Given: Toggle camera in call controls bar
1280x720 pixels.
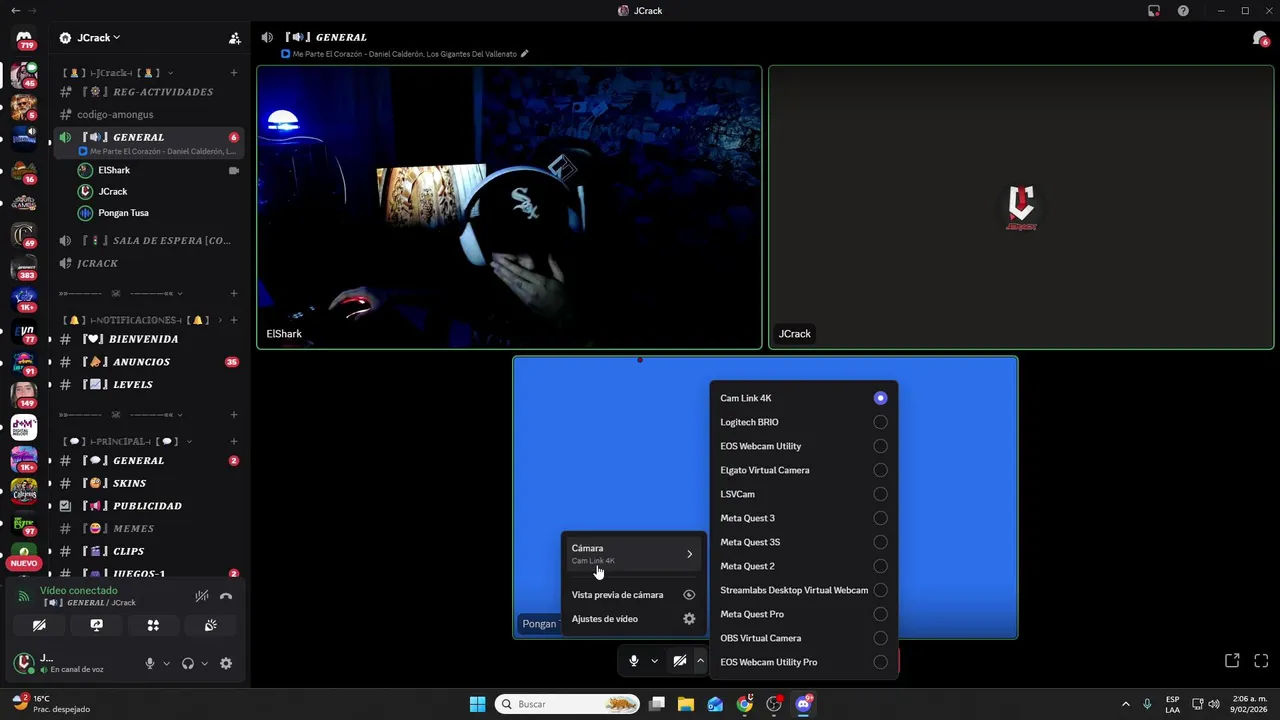Looking at the screenshot, I should 680,661.
